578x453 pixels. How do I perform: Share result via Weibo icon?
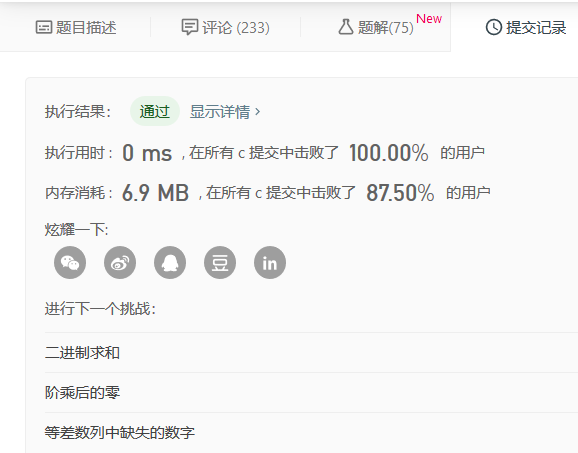(x=120, y=262)
